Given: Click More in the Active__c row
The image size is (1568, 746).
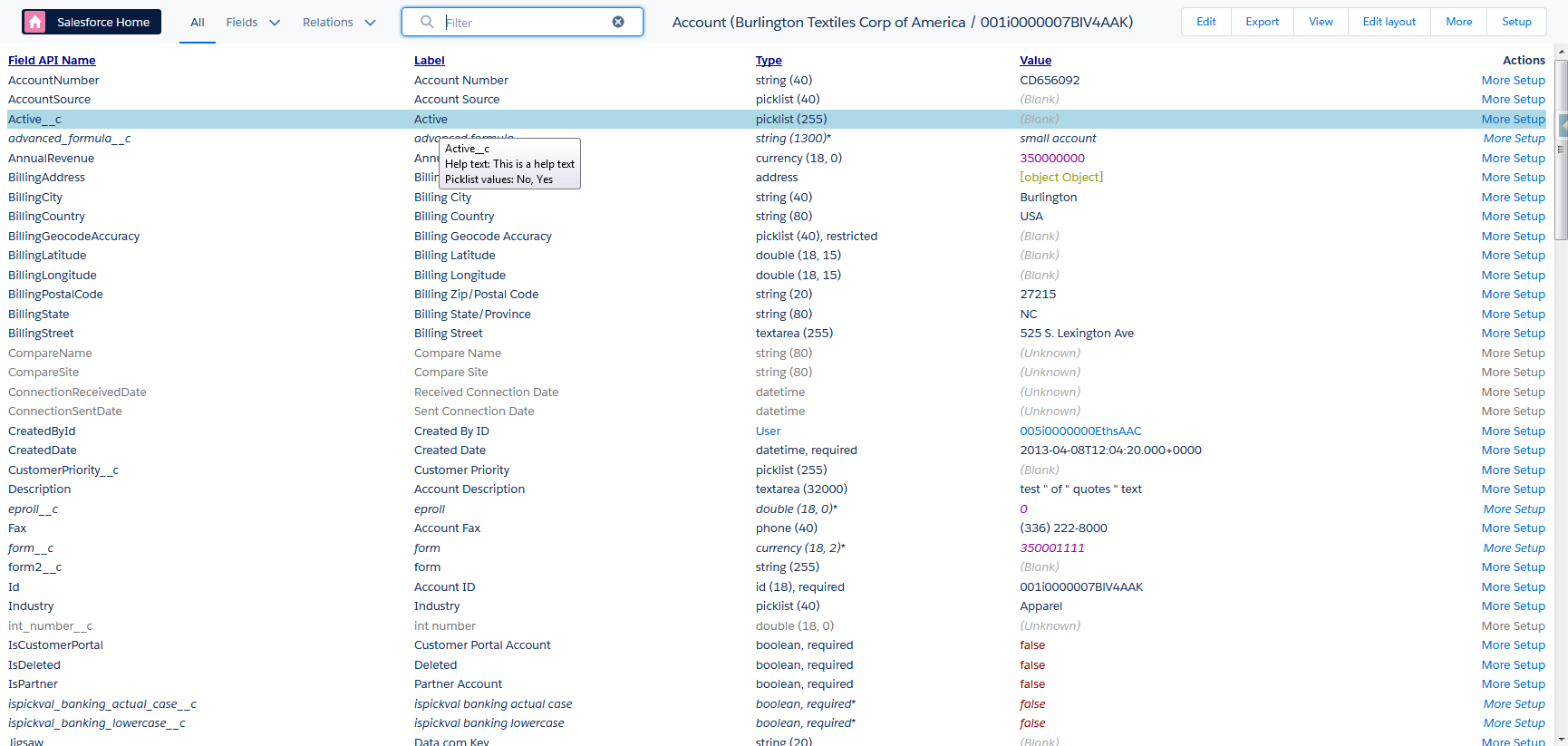Looking at the screenshot, I should coord(1495,120).
